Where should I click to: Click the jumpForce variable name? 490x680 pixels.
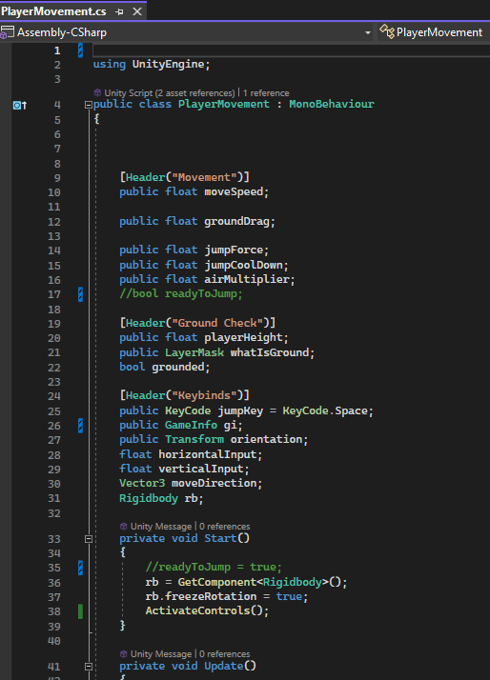(233, 250)
